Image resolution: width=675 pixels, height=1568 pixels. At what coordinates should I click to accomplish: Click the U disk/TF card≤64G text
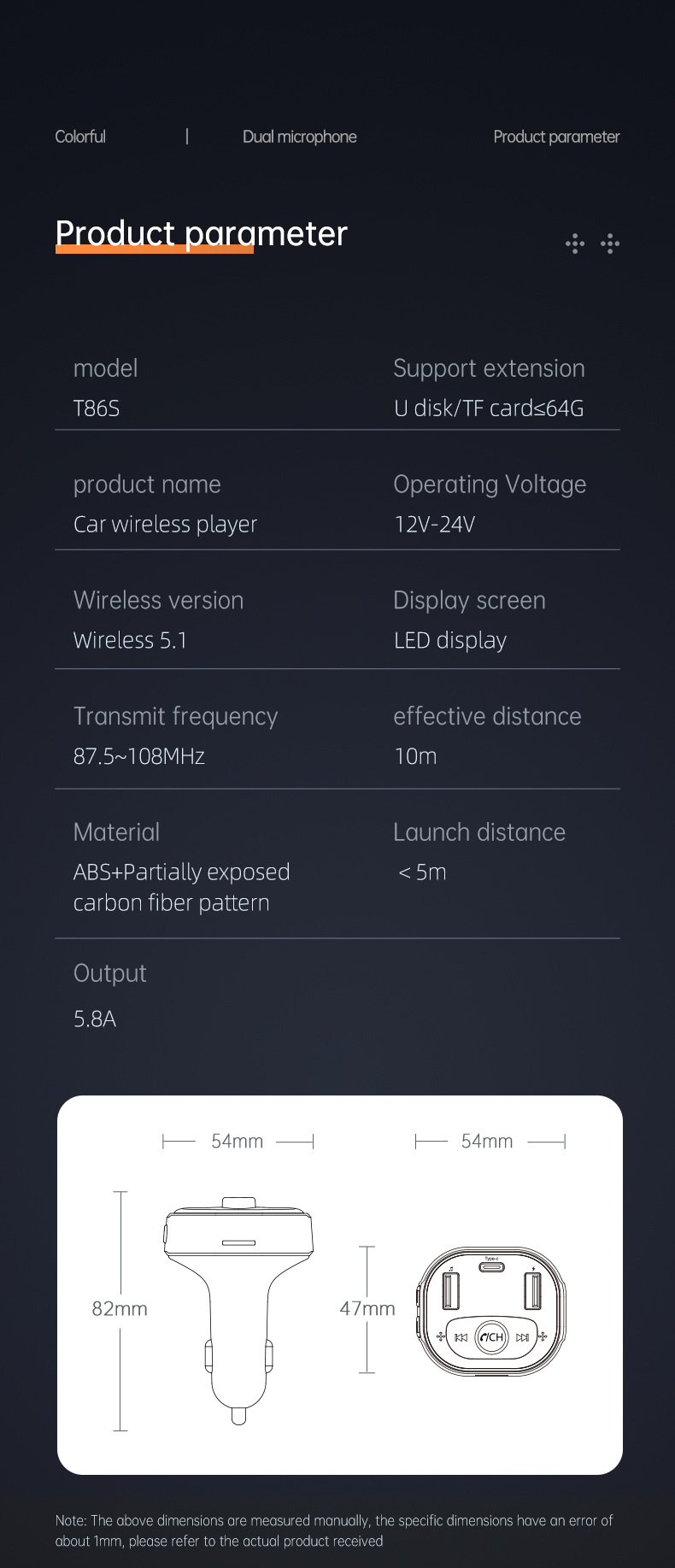pos(489,408)
